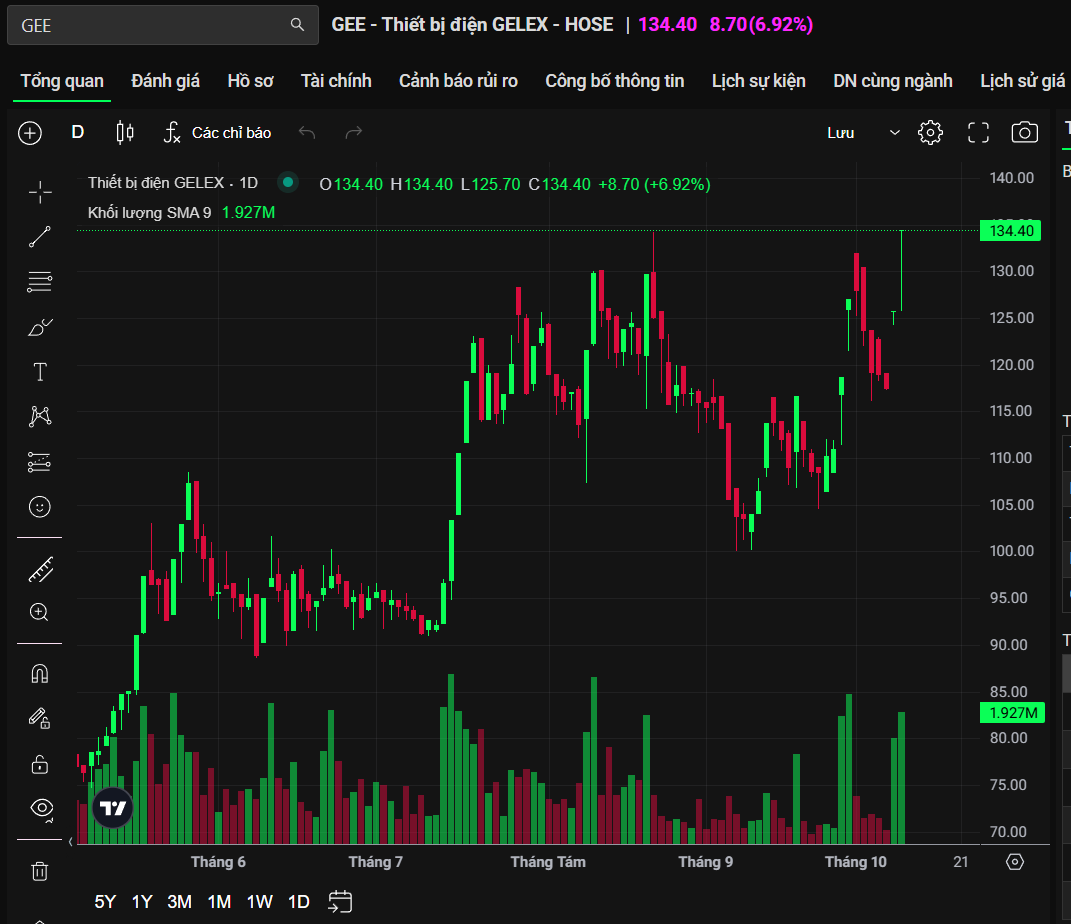The image size is (1071, 924).
Task: Open the Lịch sự kiện tab
Action: (x=758, y=81)
